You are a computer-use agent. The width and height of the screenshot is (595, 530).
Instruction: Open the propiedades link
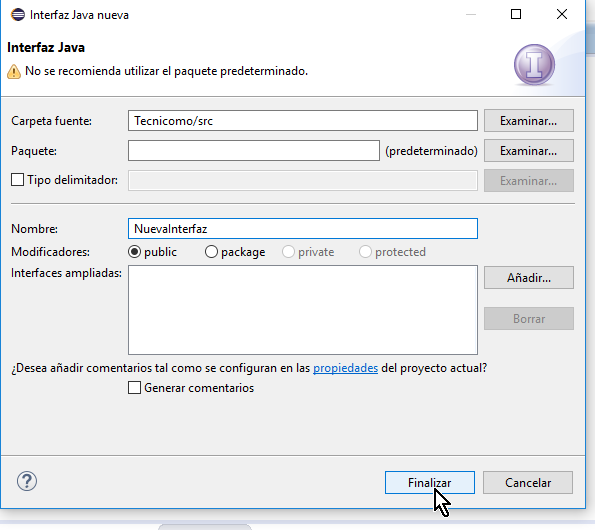tap(345, 368)
